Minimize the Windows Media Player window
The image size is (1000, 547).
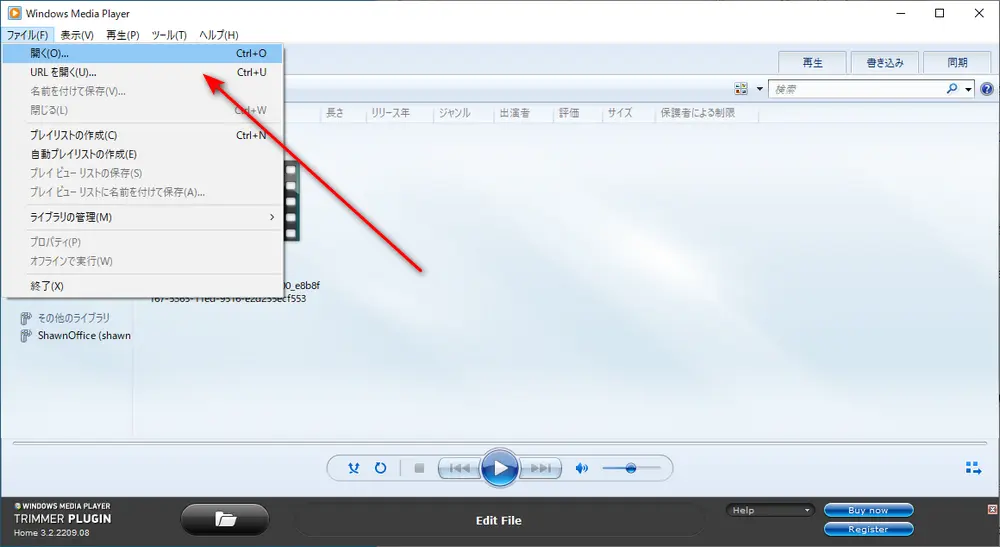point(901,13)
